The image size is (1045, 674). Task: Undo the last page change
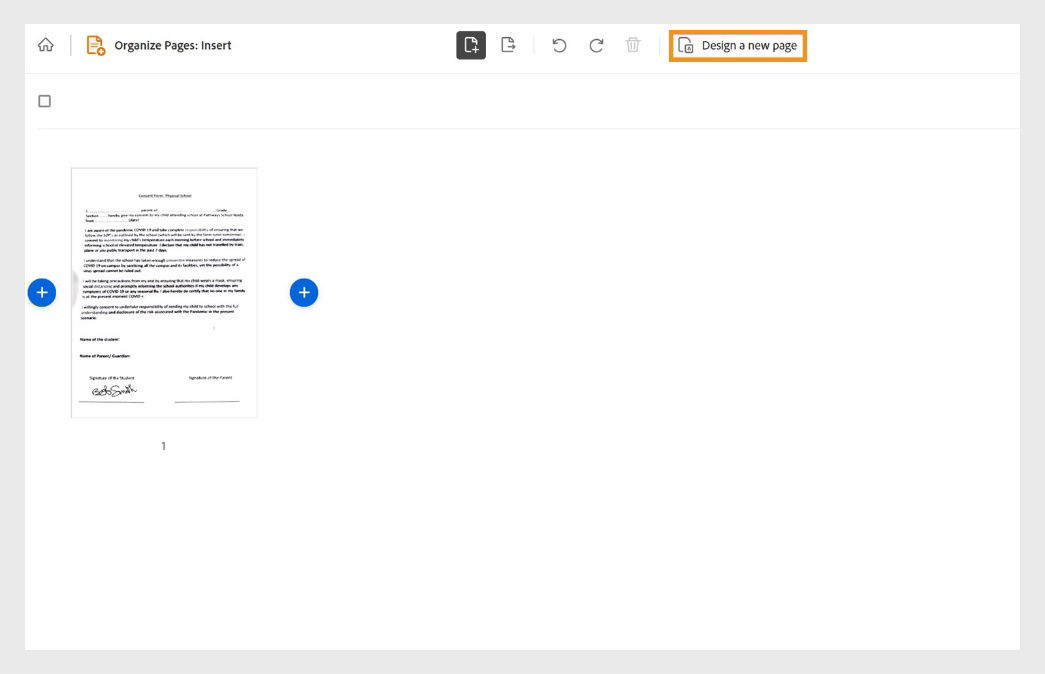[x=557, y=45]
